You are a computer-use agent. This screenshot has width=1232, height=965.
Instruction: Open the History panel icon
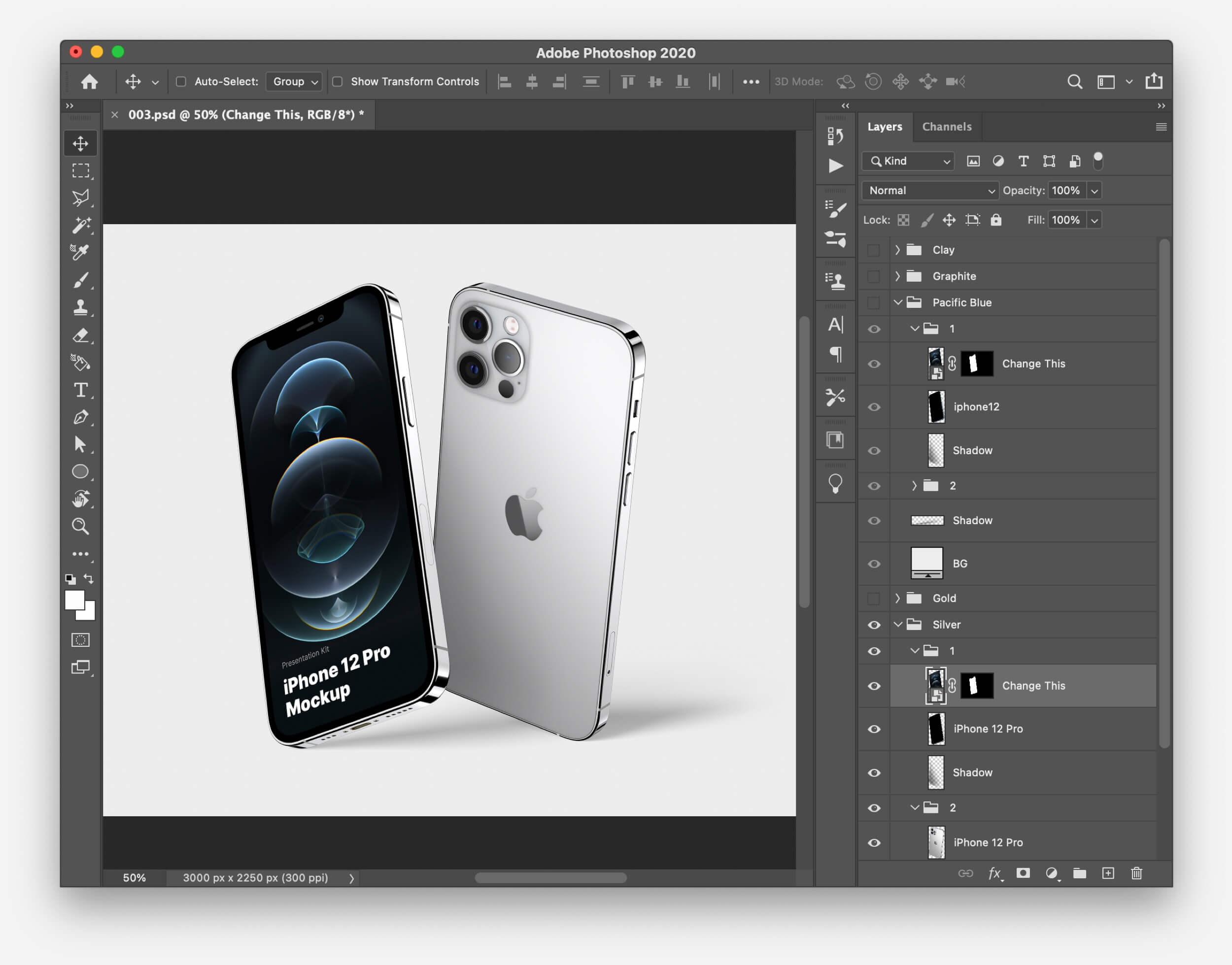pos(835,135)
